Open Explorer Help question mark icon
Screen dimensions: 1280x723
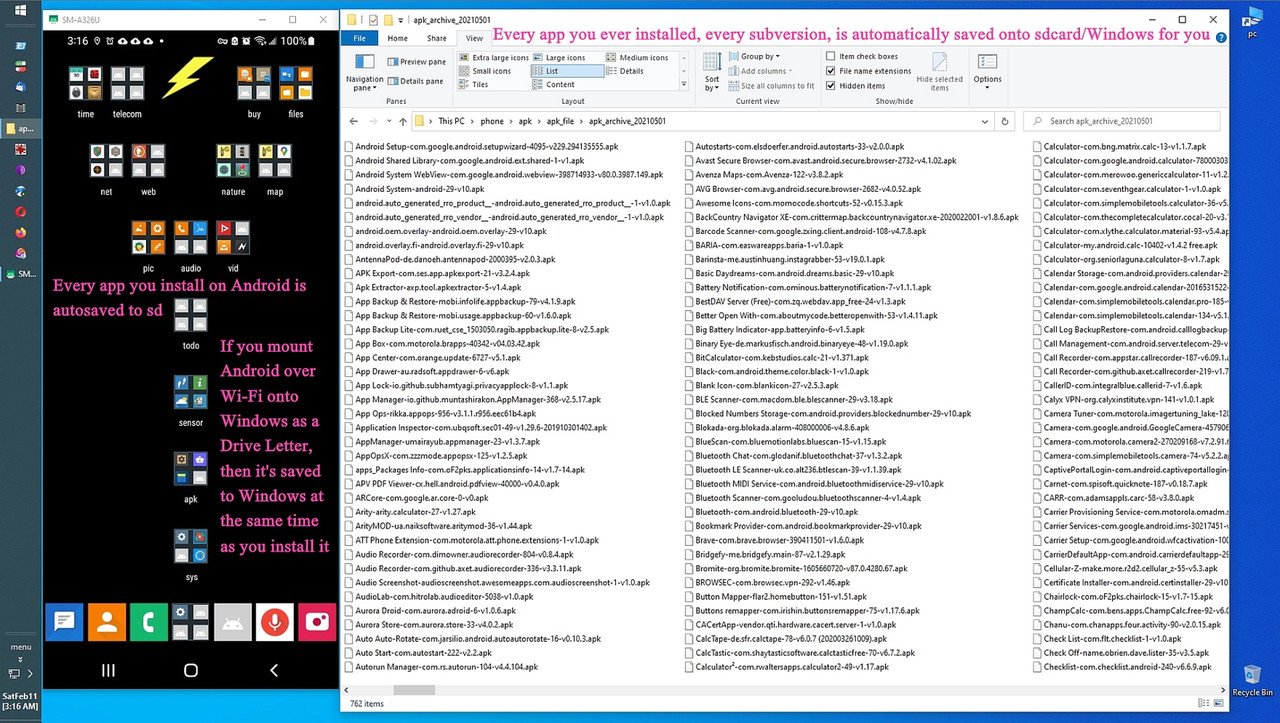[x=1219, y=38]
